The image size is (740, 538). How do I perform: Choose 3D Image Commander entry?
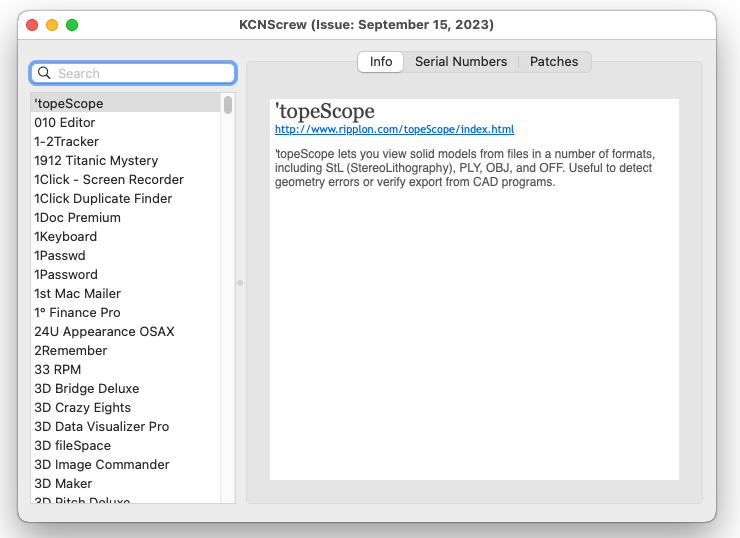(126, 464)
